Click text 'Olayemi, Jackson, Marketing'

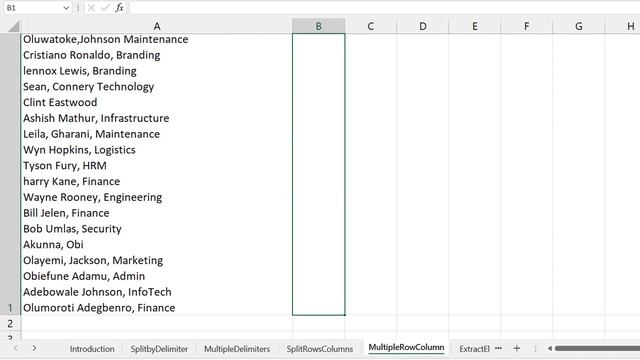[93, 260]
